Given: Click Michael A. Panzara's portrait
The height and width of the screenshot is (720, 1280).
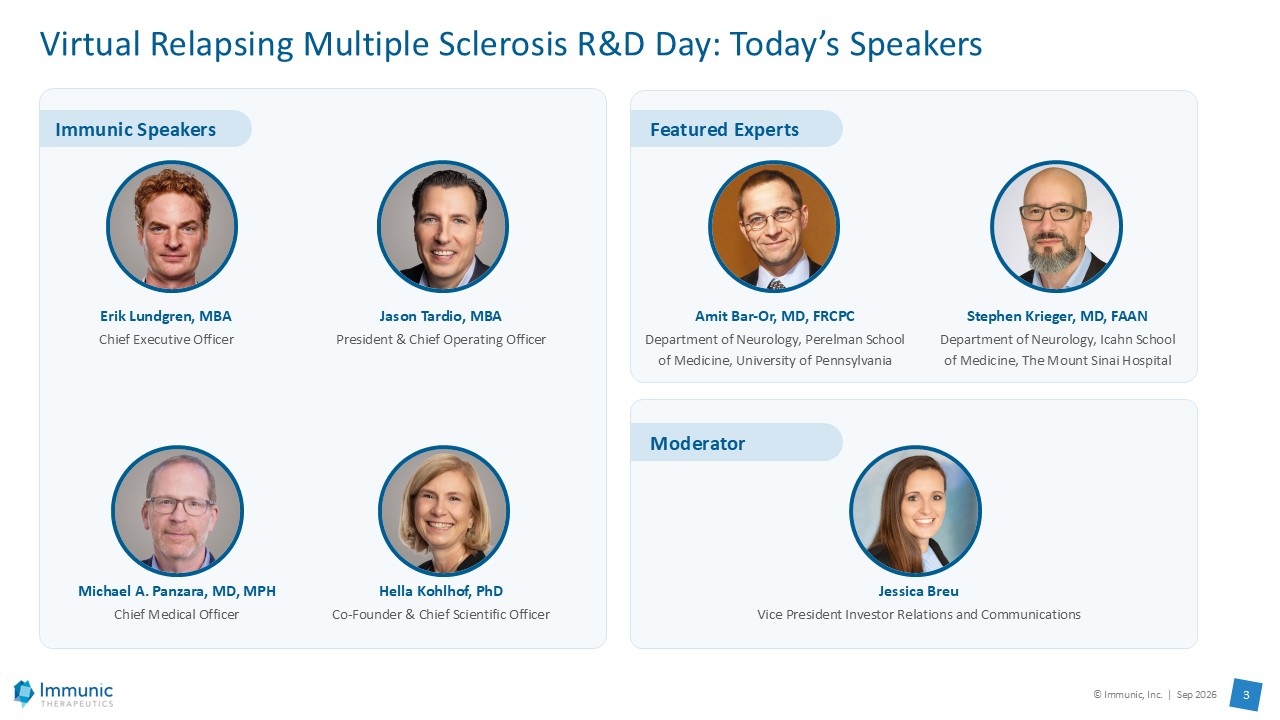Looking at the screenshot, I should click(177, 511).
